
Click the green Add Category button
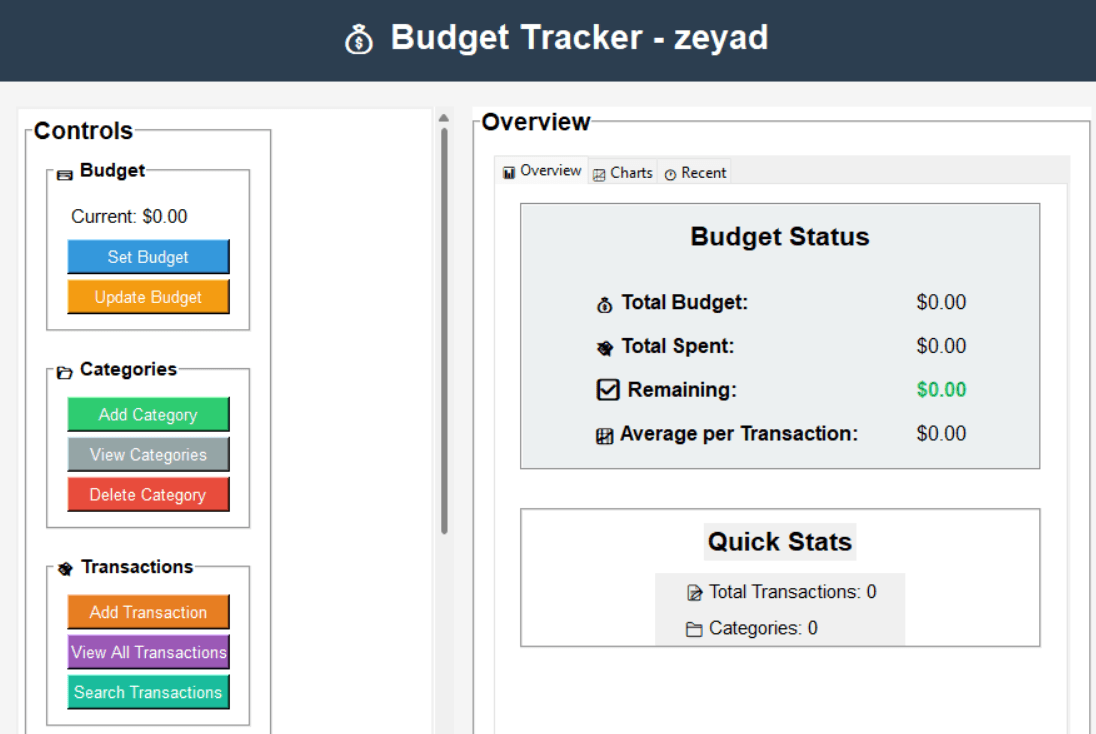point(148,415)
